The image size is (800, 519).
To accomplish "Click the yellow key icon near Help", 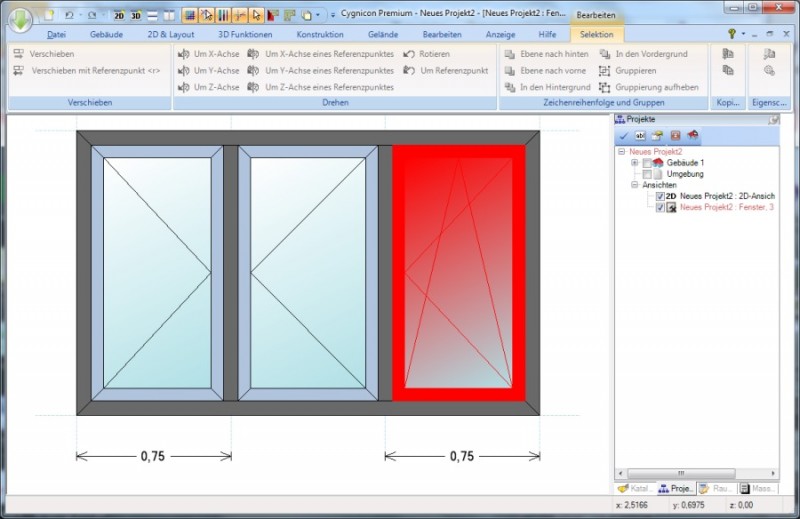I will (x=732, y=34).
